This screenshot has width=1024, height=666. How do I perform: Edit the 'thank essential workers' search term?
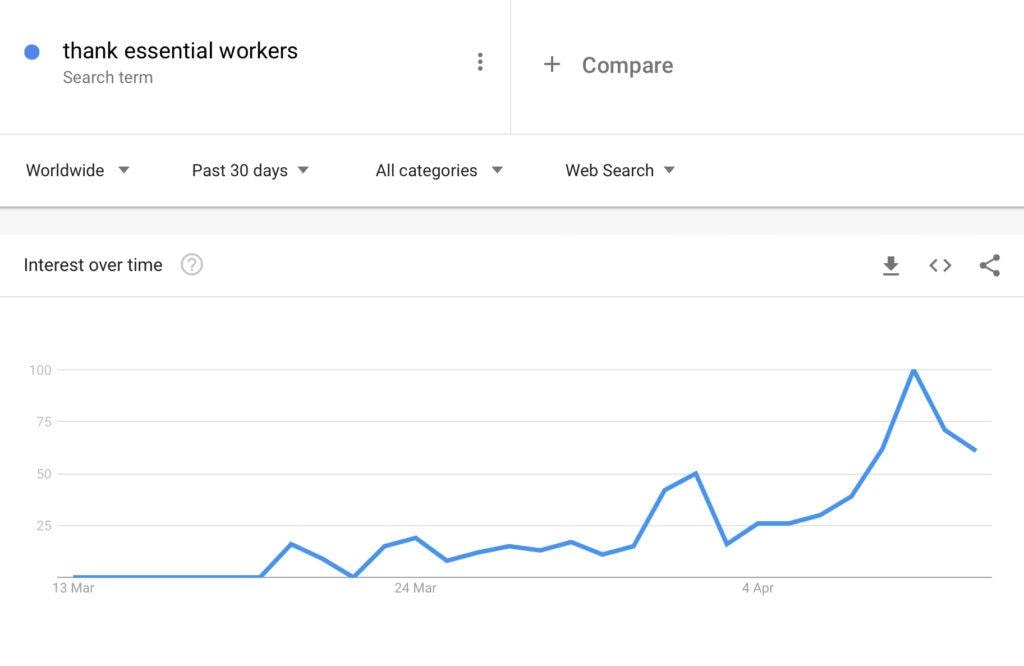click(x=180, y=51)
